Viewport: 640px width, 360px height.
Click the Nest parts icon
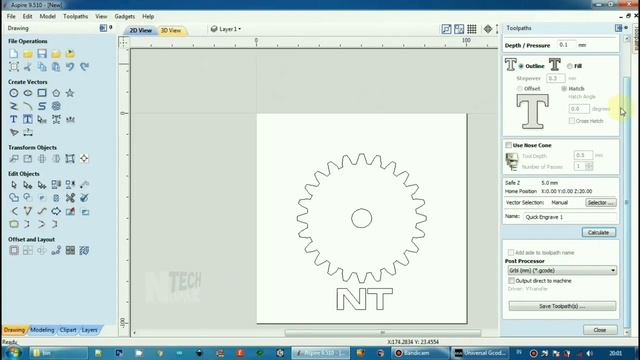84,250
